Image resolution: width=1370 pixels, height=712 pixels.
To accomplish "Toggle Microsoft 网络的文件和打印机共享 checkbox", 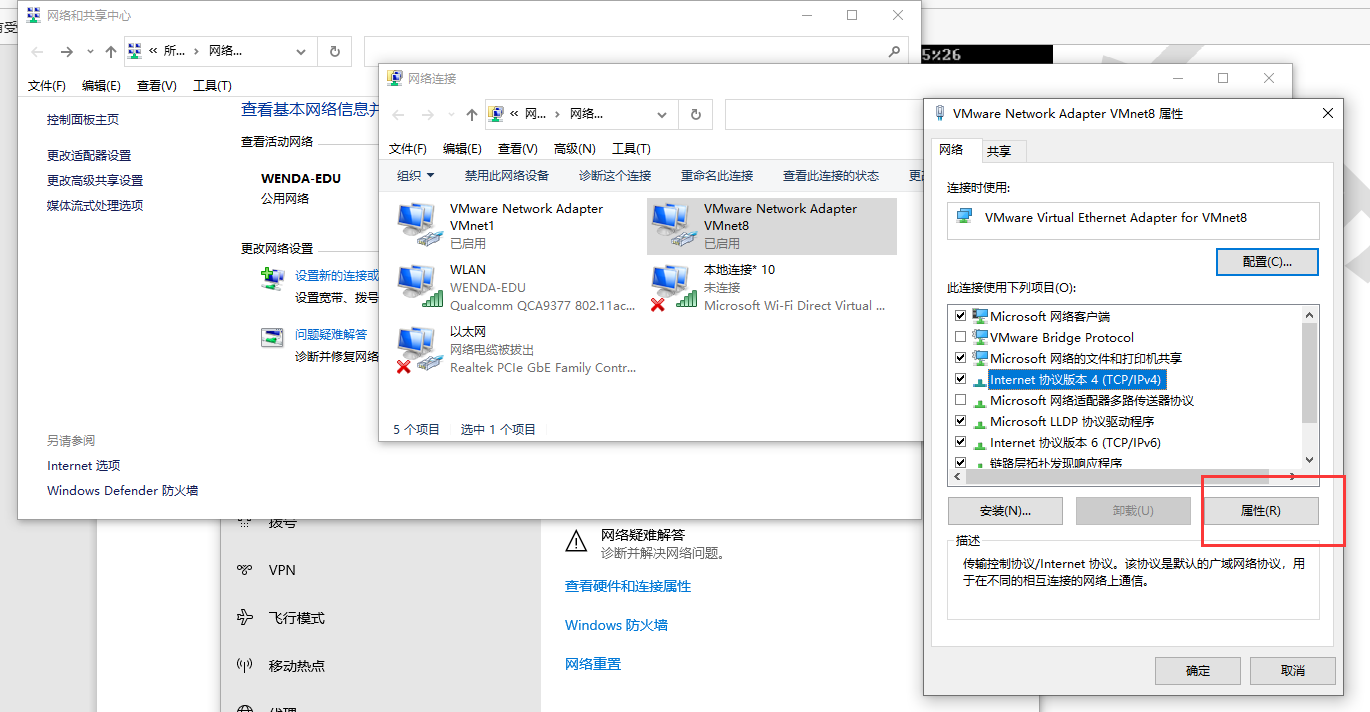I will click(961, 358).
